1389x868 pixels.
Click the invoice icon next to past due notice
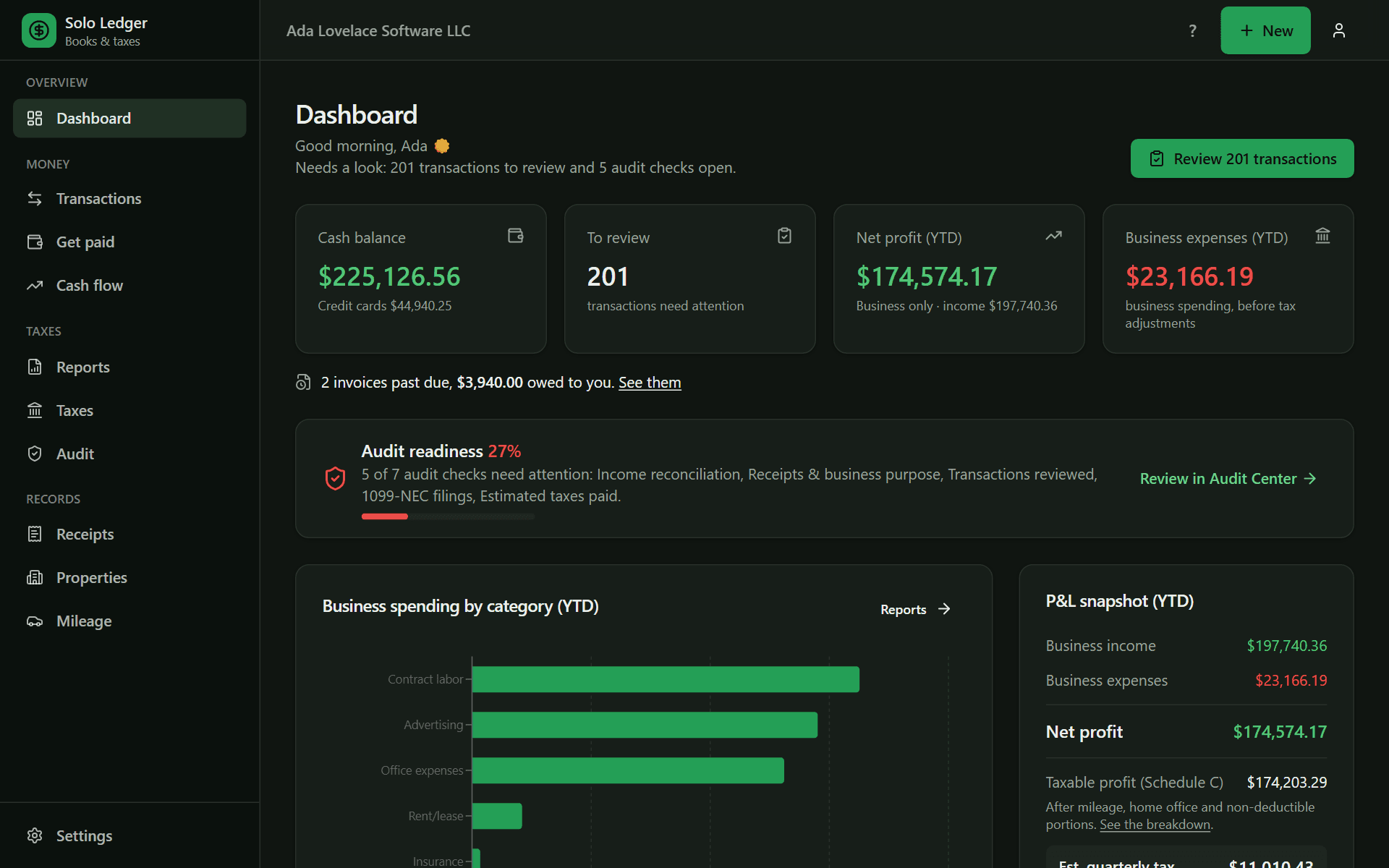coord(303,383)
